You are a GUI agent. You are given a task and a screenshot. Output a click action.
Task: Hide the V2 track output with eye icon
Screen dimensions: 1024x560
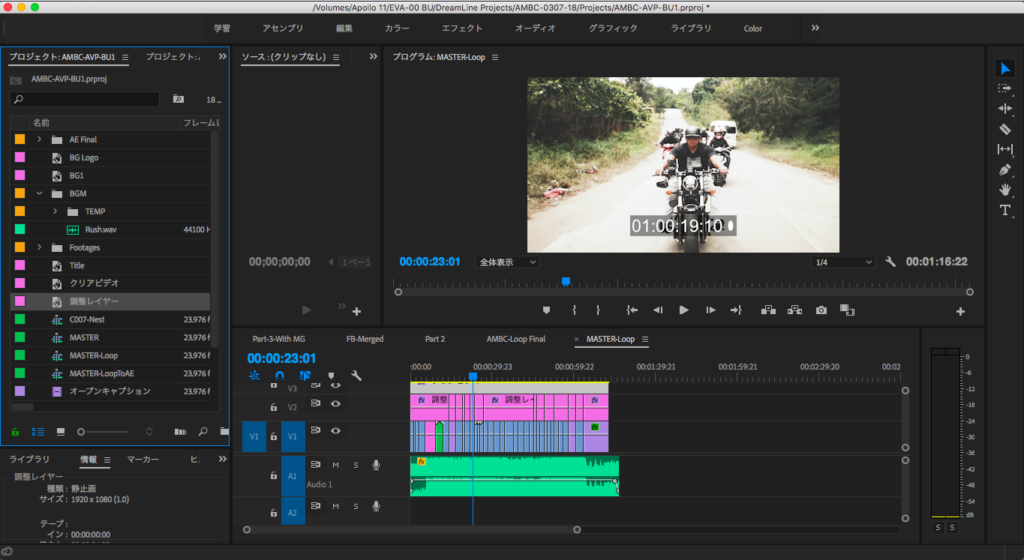coord(336,403)
